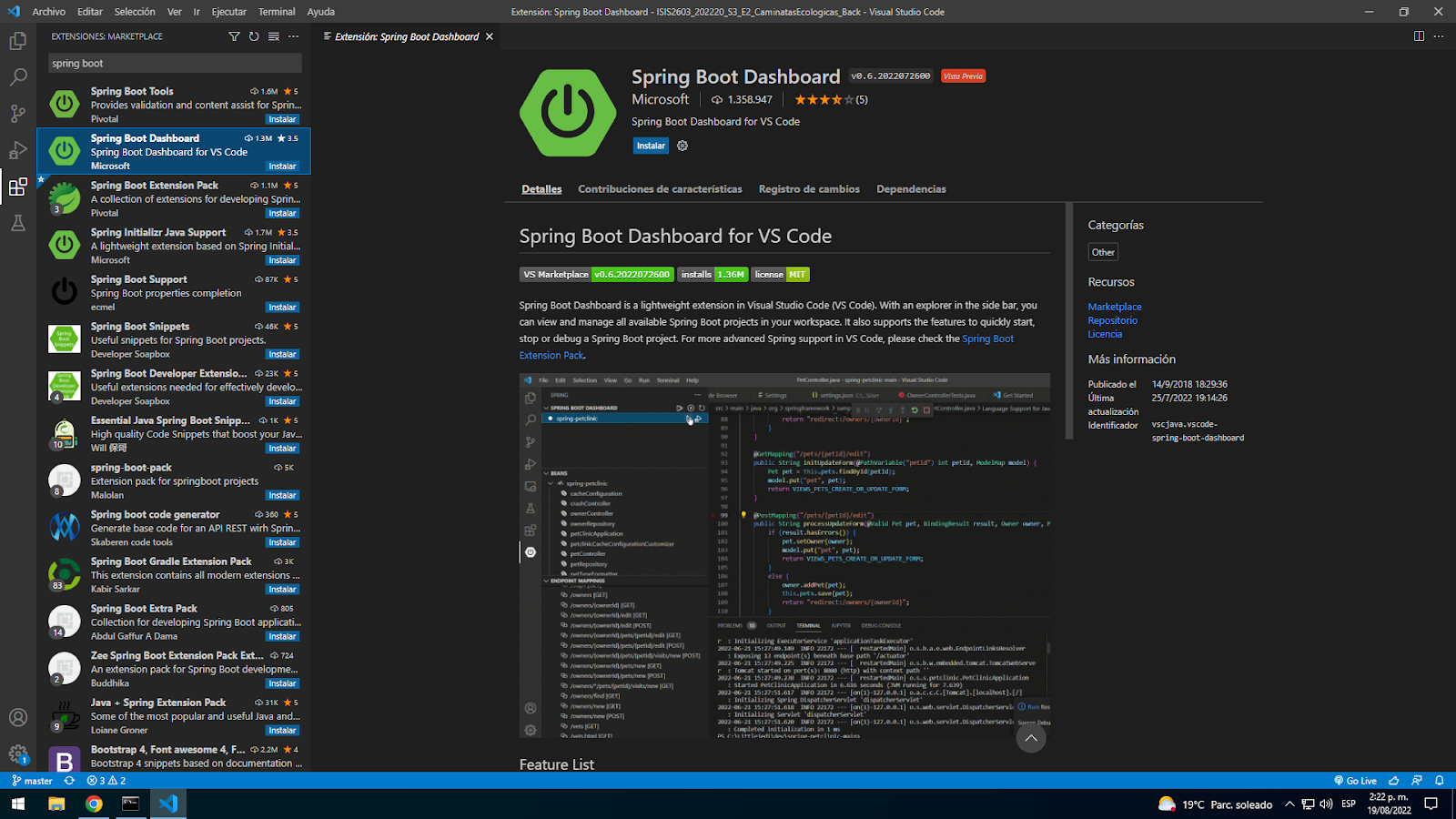Screen dimensions: 1456x819
Task: Open the Manage gear in activity bar
Action: (17, 754)
